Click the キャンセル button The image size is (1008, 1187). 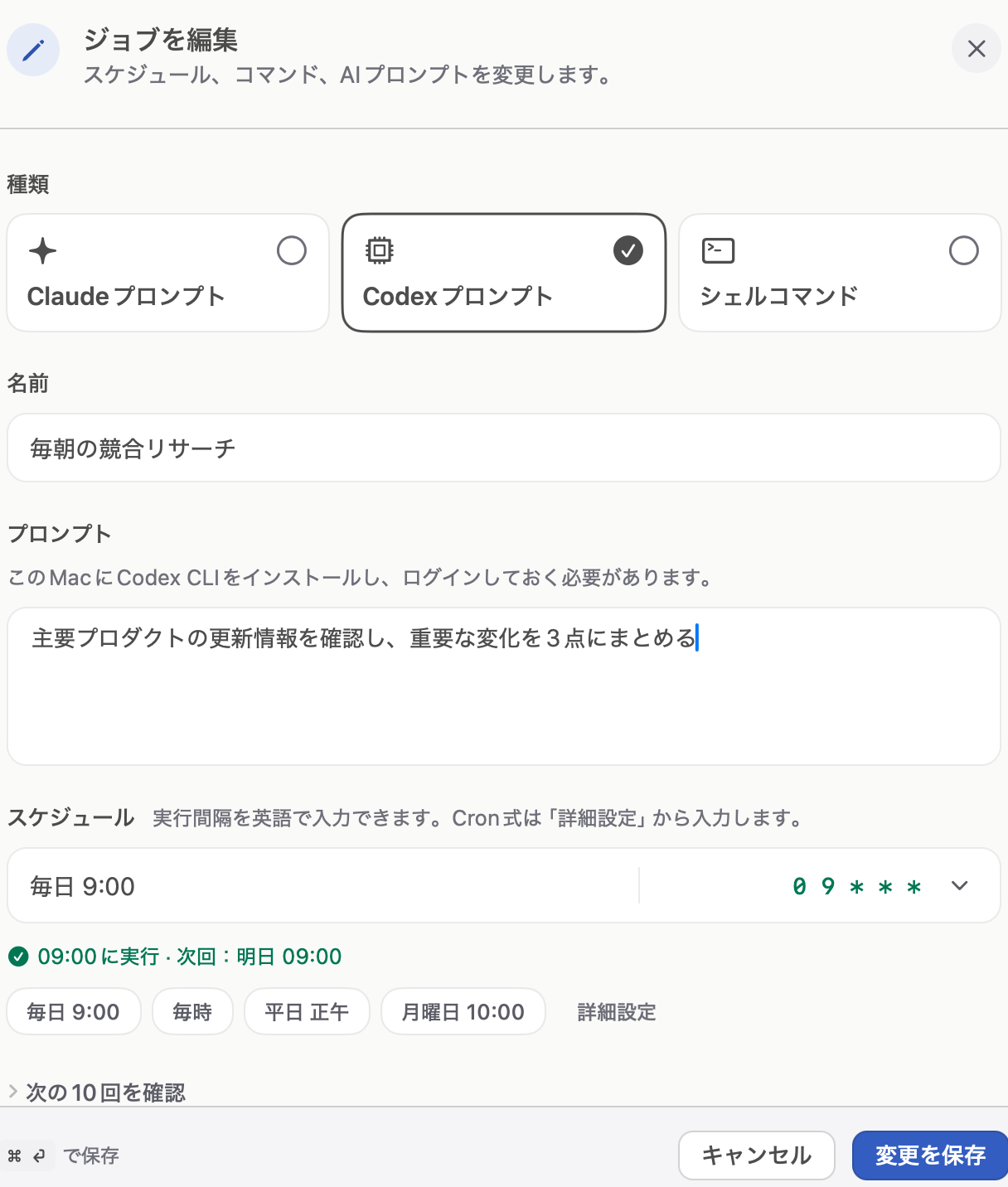[x=757, y=1155]
